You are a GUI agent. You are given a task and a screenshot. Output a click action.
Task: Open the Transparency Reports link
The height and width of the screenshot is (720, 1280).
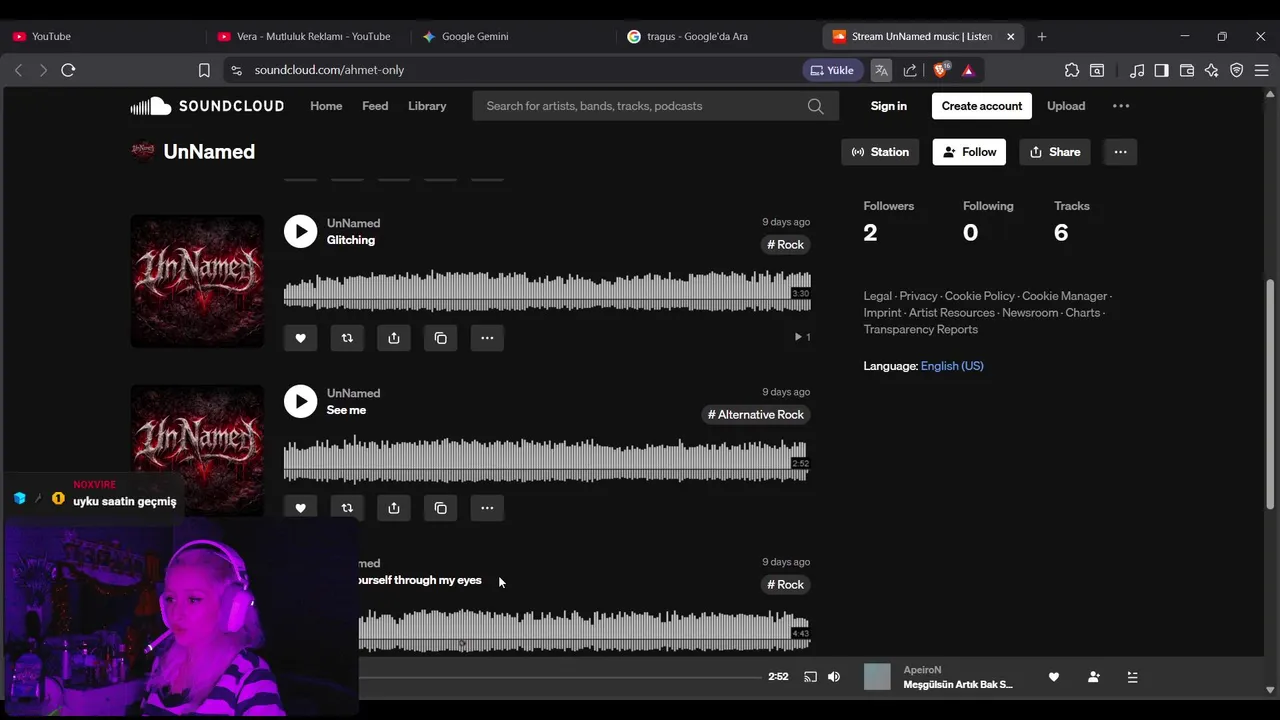click(x=921, y=329)
